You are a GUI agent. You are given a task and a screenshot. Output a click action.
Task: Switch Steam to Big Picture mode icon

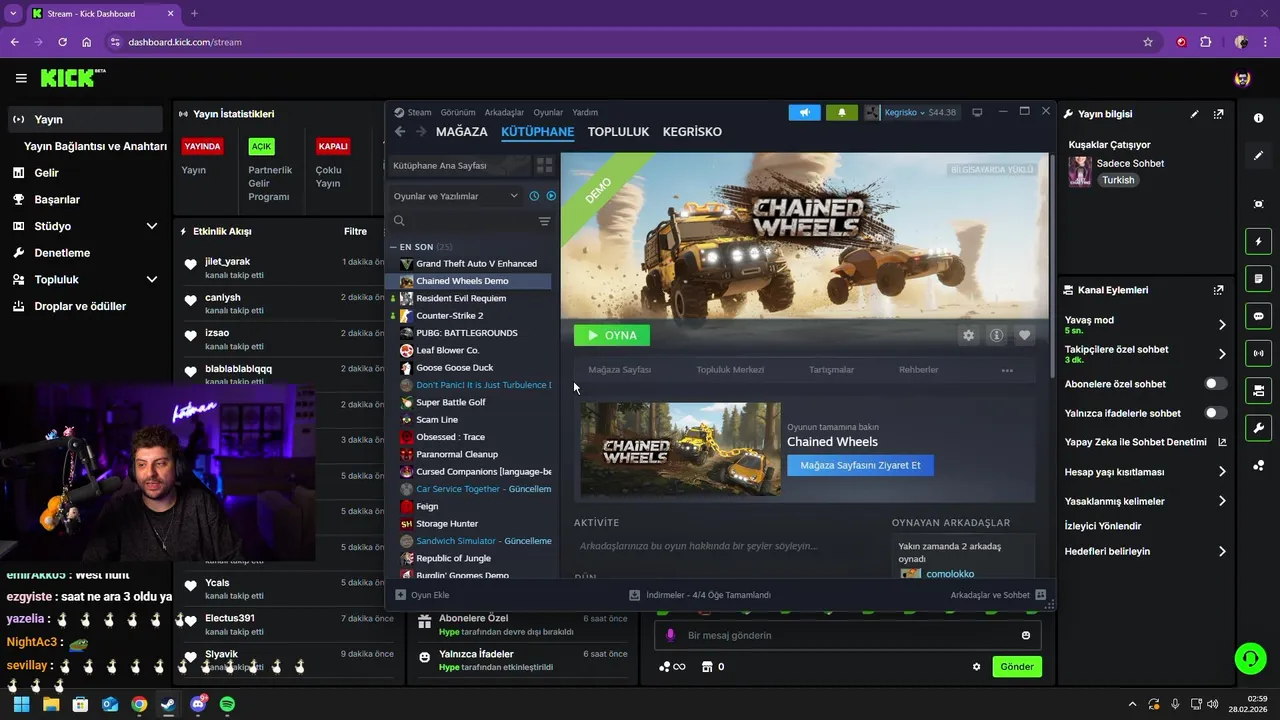tap(977, 112)
